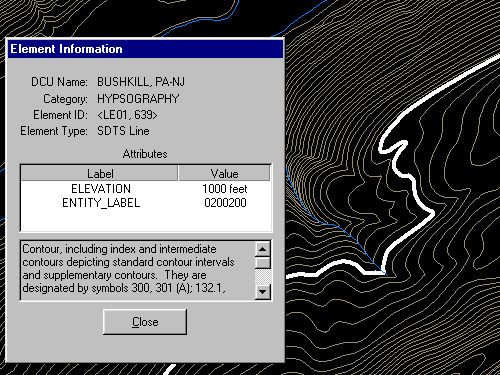Click the description scrollbar thumb
The height and width of the screenshot is (375, 500).
(x=263, y=263)
